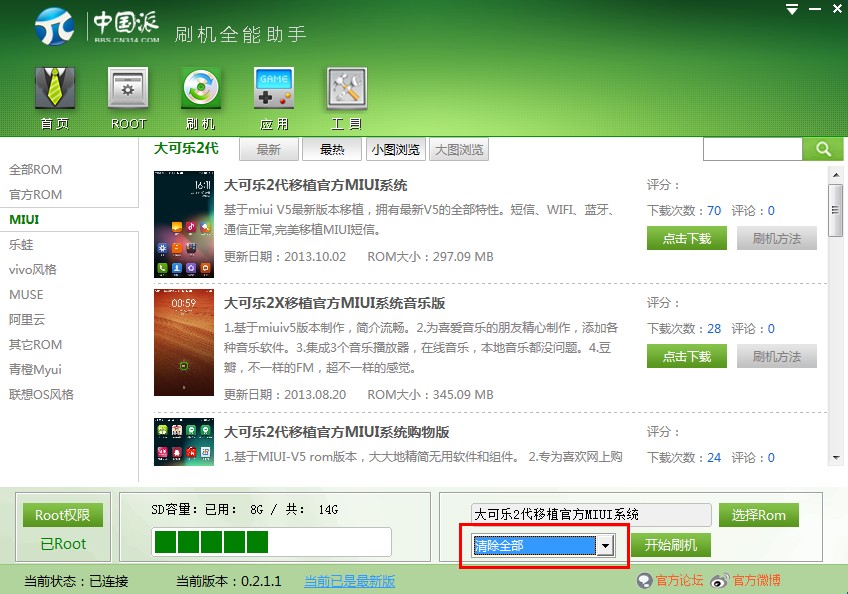
Task: Open the ROOT tool icon
Action: (x=128, y=88)
